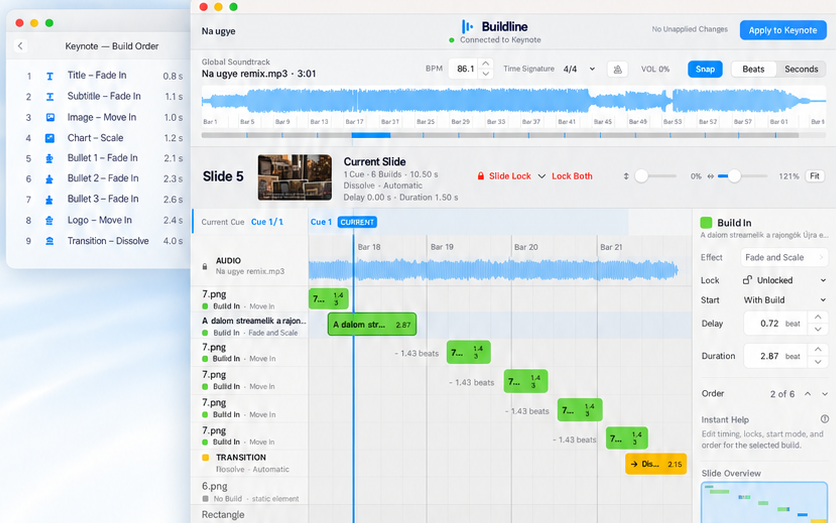836x523 pixels.
Task: Click the red Slide Lock padlock icon
Action: (x=480, y=176)
